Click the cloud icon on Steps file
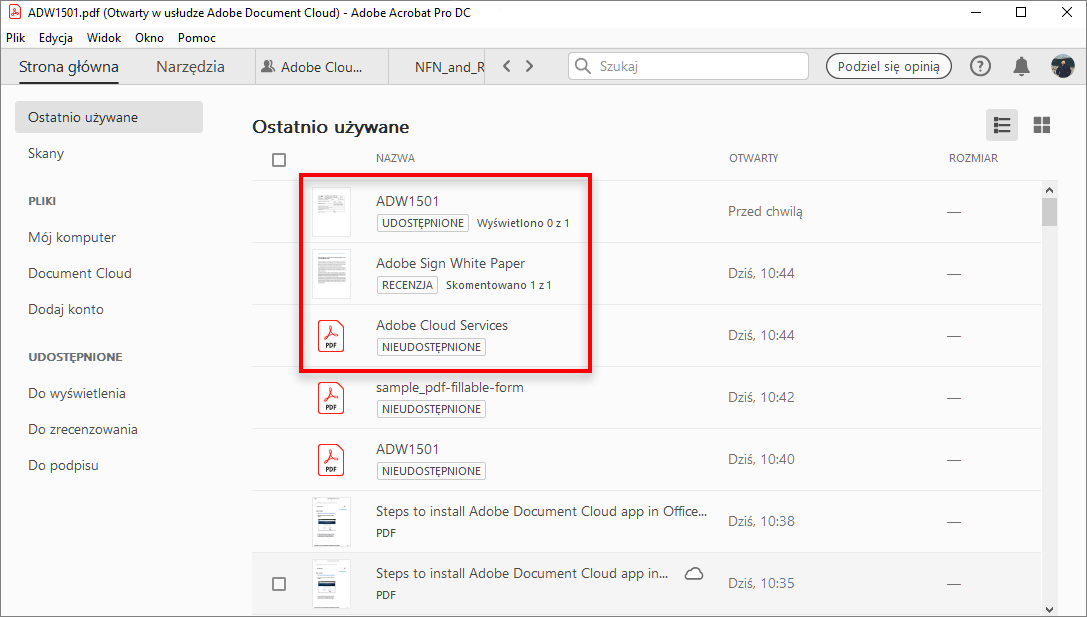The image size is (1087, 617). pyautogui.click(x=693, y=574)
